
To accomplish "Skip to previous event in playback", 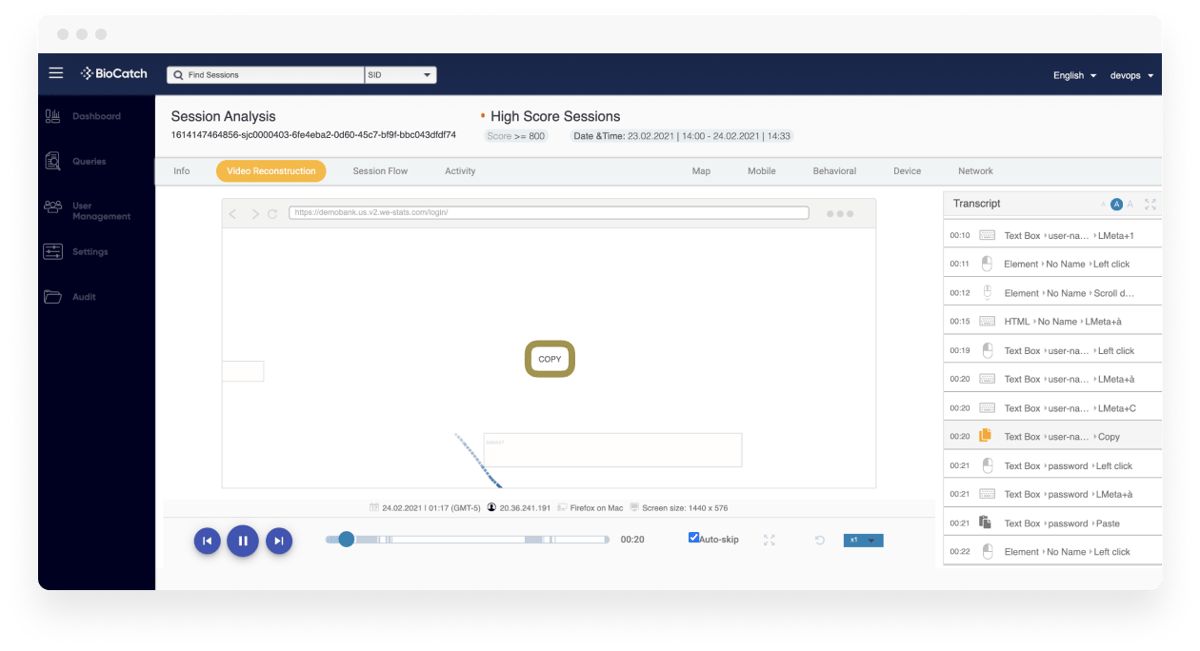I will 207,541.
